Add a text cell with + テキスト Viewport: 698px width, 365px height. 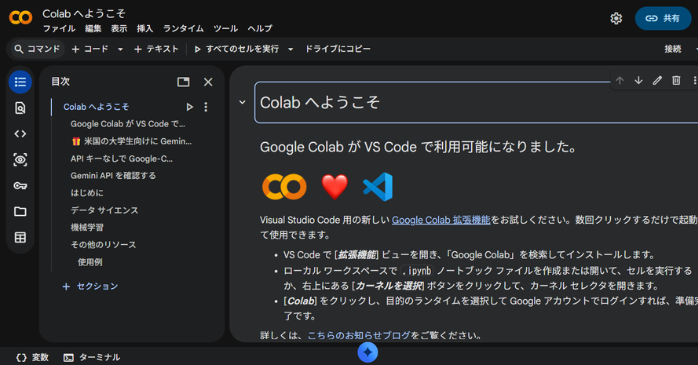tap(156, 49)
